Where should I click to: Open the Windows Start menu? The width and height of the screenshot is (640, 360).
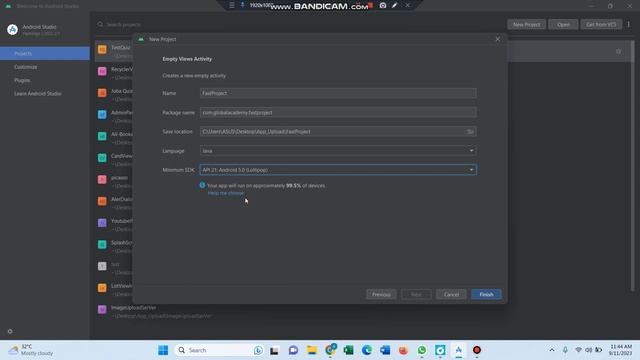[163, 350]
